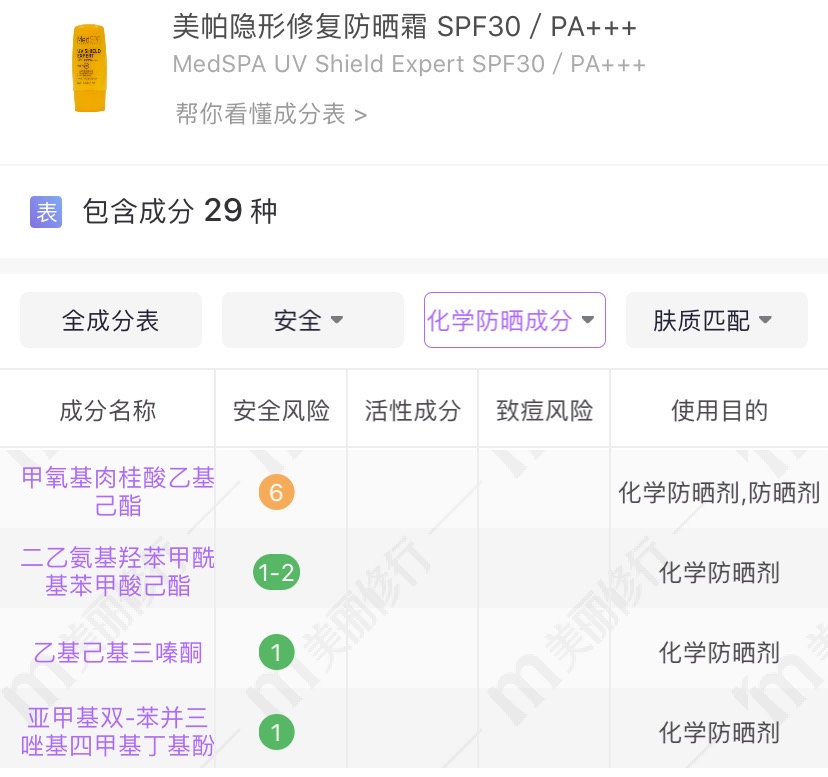The image size is (828, 777).
Task: Open ingredient 乙基己基三嗪酮 details
Action: 118,653
